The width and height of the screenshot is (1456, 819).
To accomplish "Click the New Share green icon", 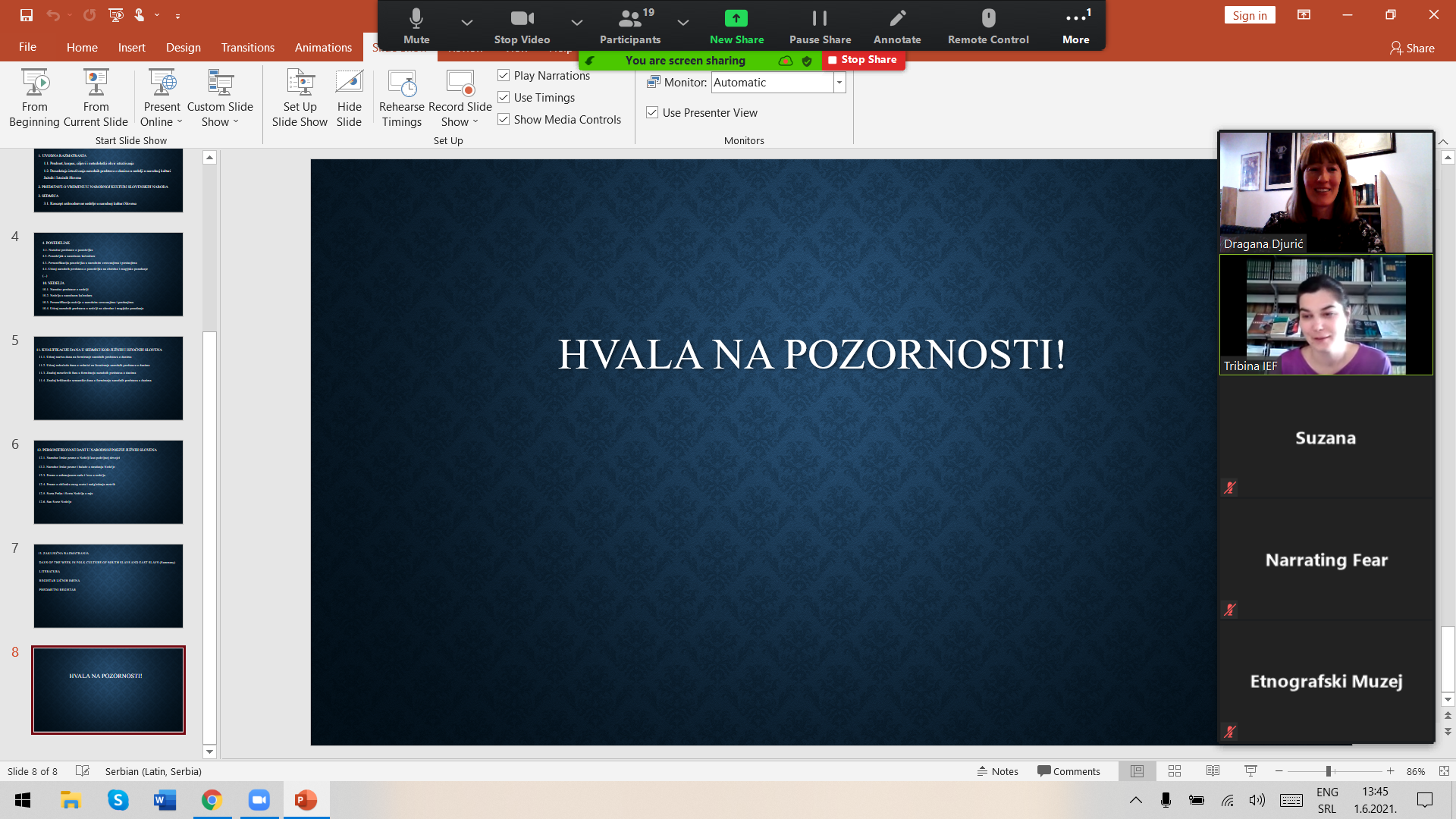I will pos(736,18).
